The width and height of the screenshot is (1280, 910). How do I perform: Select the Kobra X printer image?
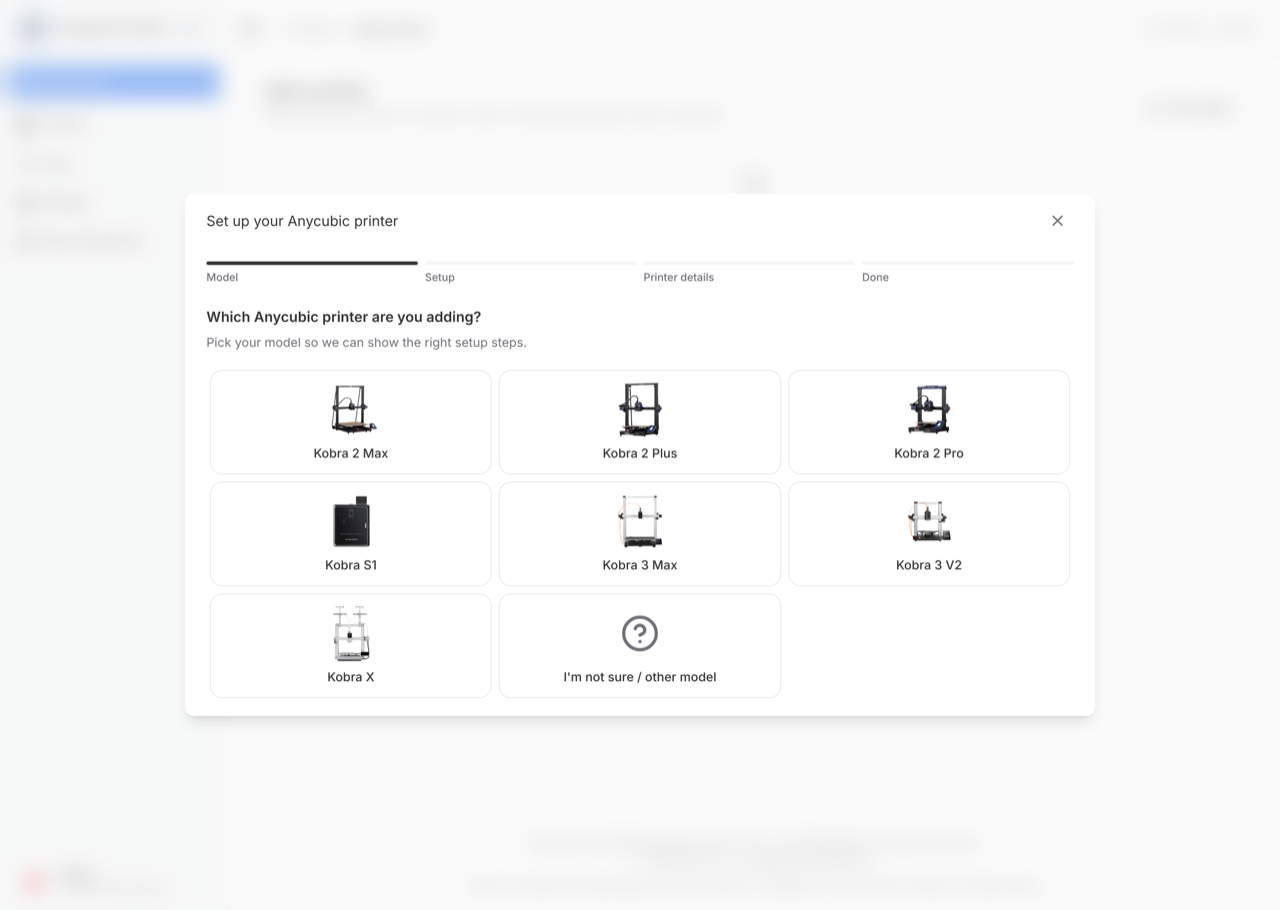click(x=351, y=633)
